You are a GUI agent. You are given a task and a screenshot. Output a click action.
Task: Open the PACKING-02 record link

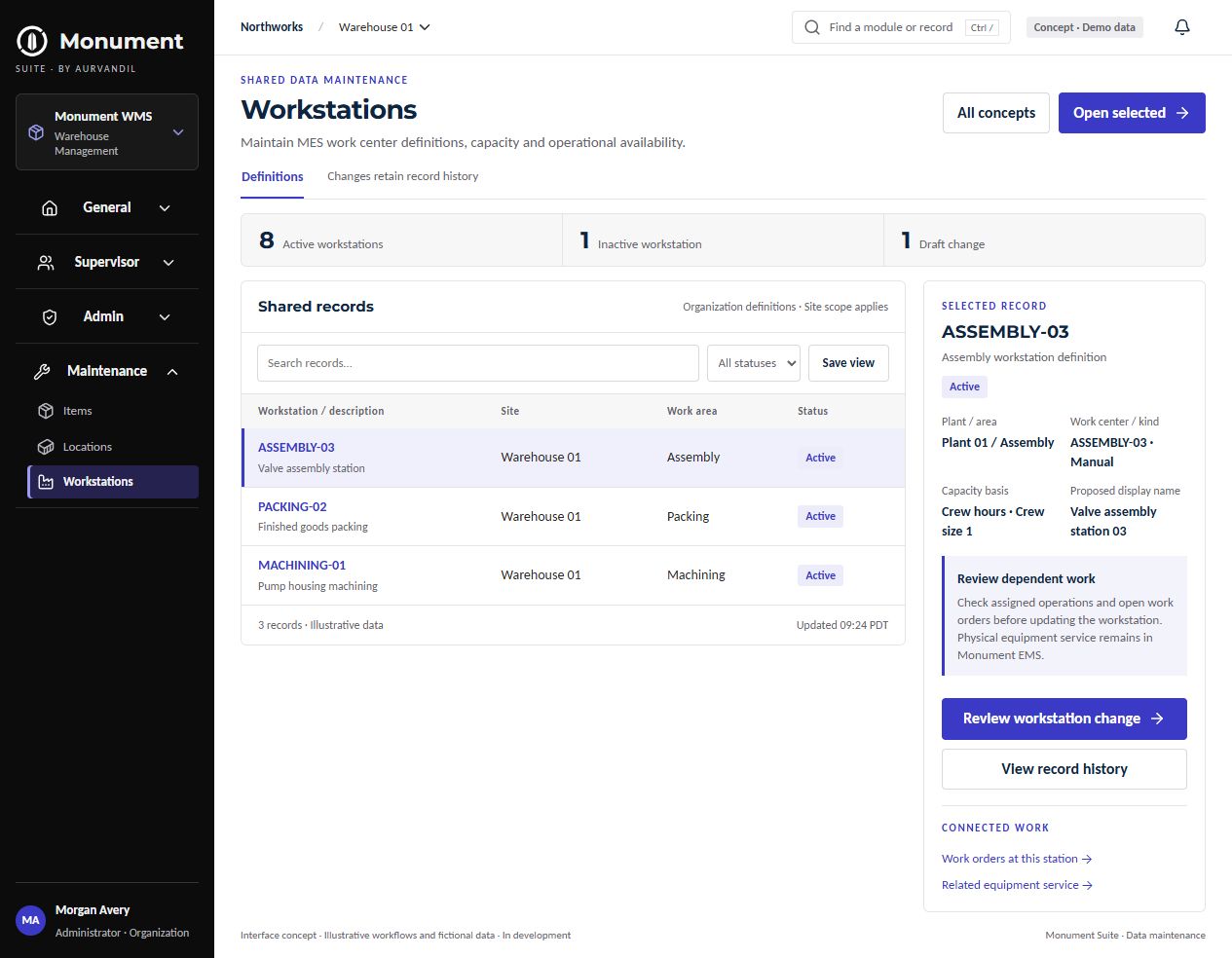[292, 507]
